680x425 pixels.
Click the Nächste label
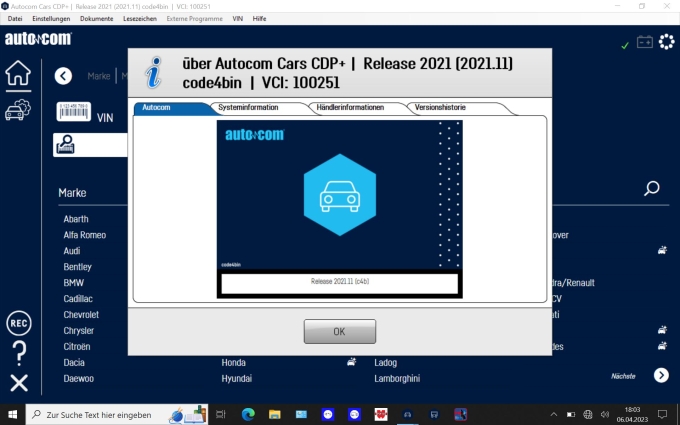coord(623,376)
